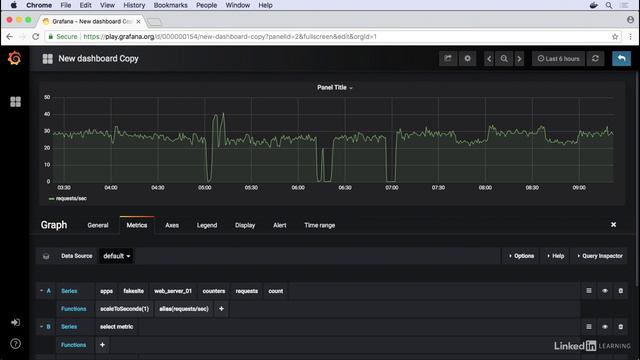Edit the scaleToSeconds(1) function
This screenshot has height=360, width=640.
(124, 309)
